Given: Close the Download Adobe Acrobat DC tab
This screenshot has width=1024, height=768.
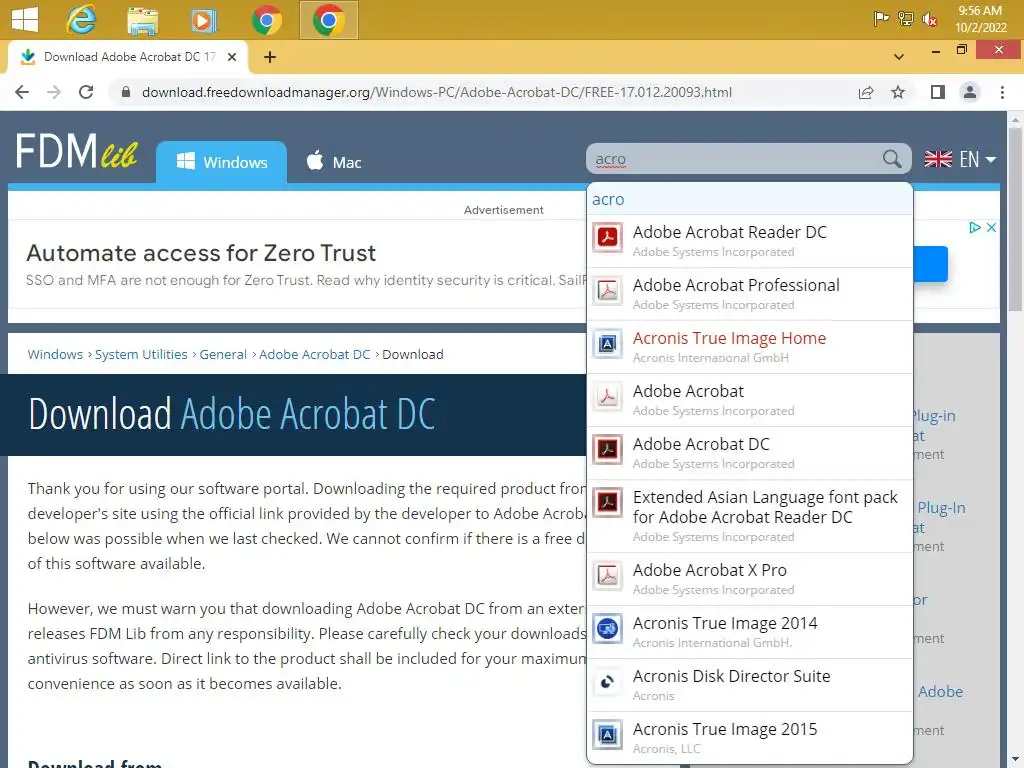Looking at the screenshot, I should click(x=231, y=57).
